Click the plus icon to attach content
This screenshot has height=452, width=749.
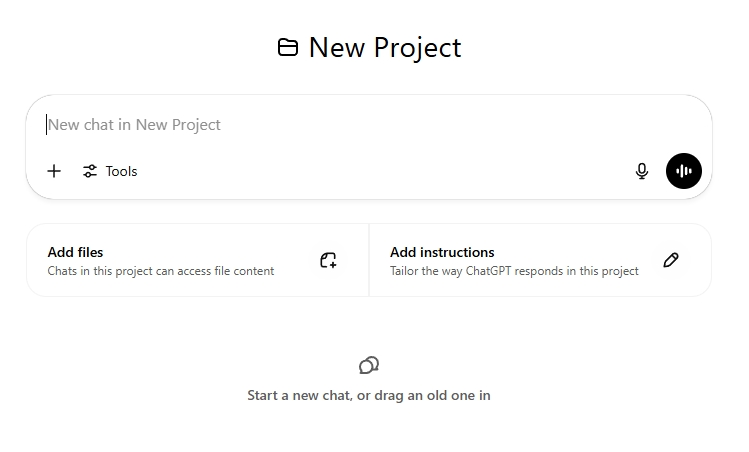pyautogui.click(x=54, y=171)
